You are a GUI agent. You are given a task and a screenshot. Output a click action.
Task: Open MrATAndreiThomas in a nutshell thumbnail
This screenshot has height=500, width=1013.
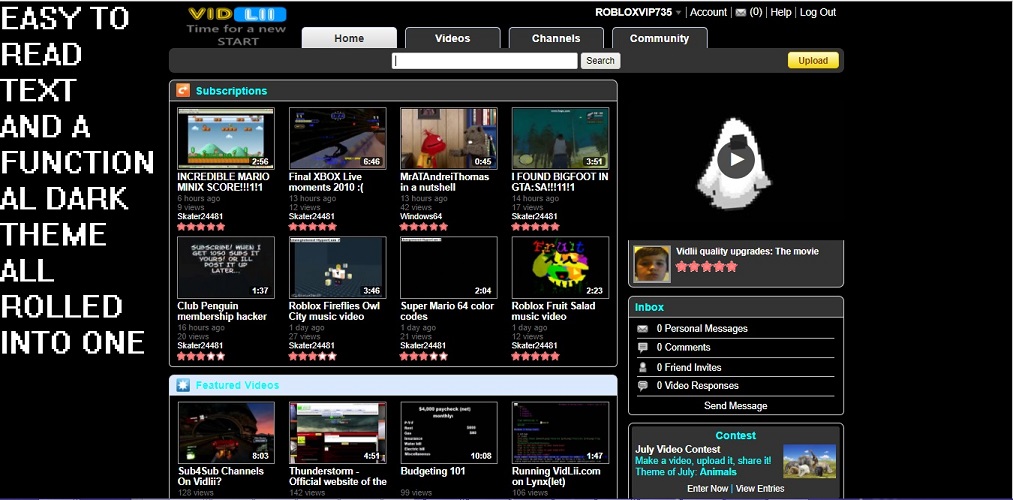coord(449,138)
